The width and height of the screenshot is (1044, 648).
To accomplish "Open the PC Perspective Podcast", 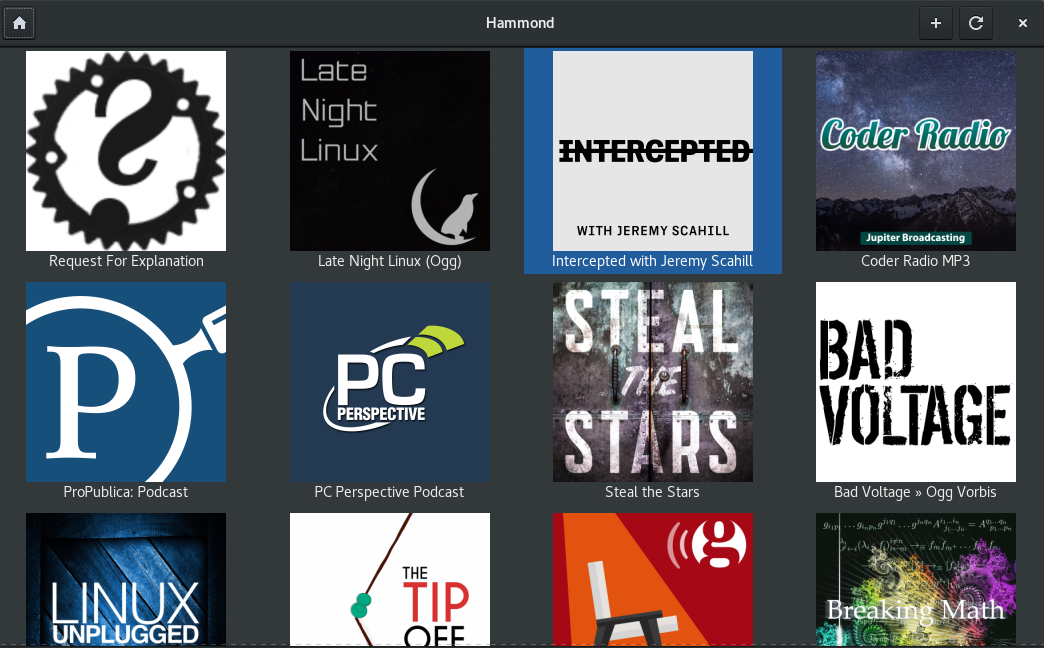I will click(389, 382).
